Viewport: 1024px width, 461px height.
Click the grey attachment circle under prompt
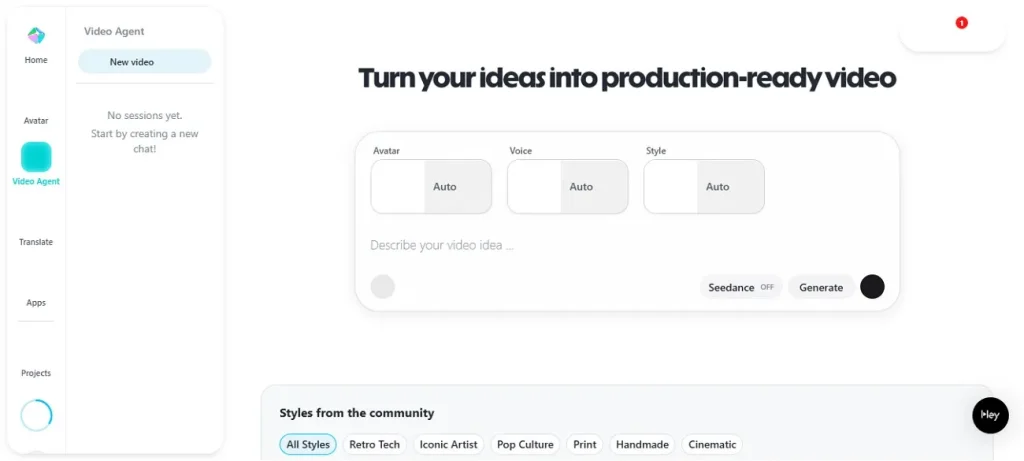[383, 287]
